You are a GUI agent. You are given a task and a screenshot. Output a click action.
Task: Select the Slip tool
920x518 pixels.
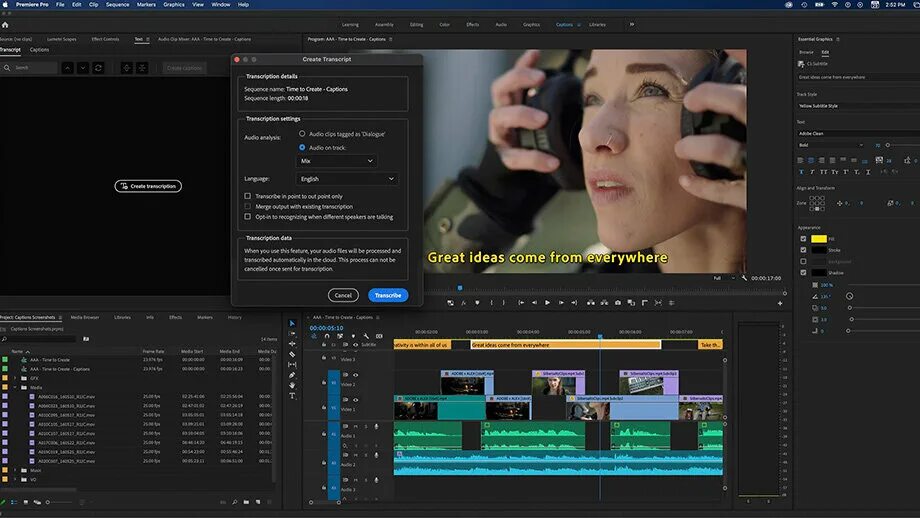pyautogui.click(x=292, y=364)
